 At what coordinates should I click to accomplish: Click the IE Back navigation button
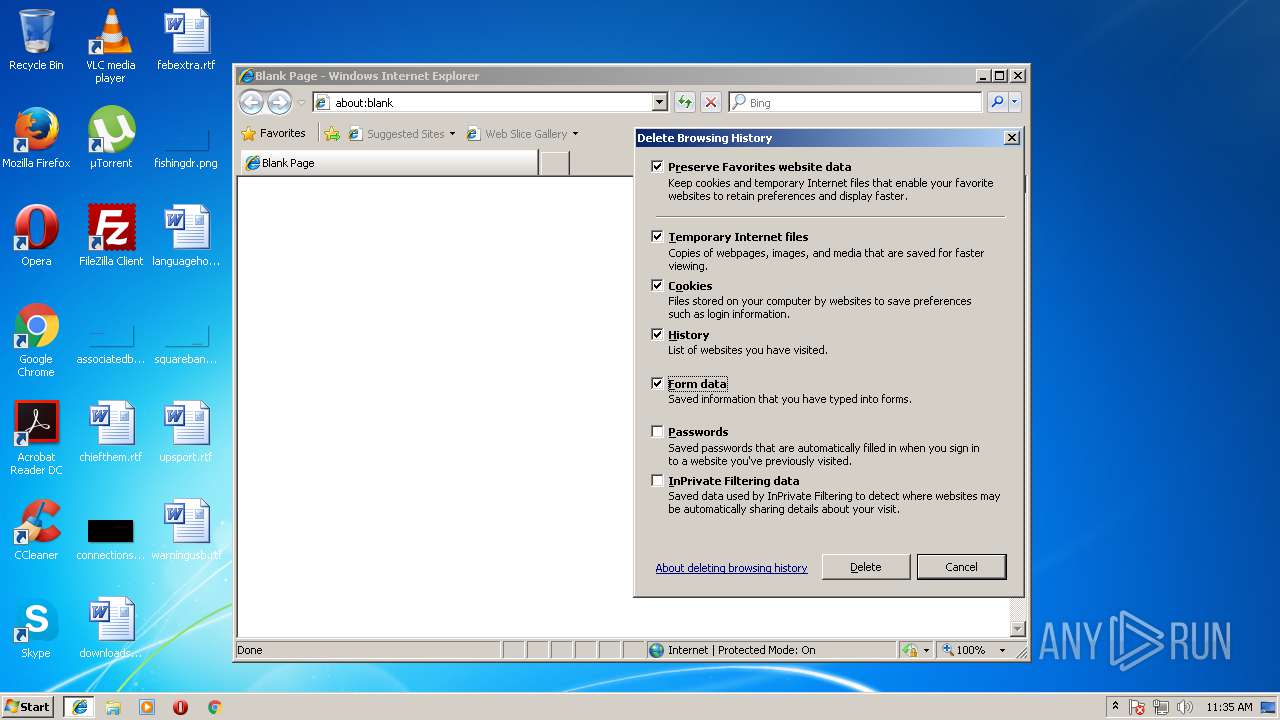(x=251, y=102)
